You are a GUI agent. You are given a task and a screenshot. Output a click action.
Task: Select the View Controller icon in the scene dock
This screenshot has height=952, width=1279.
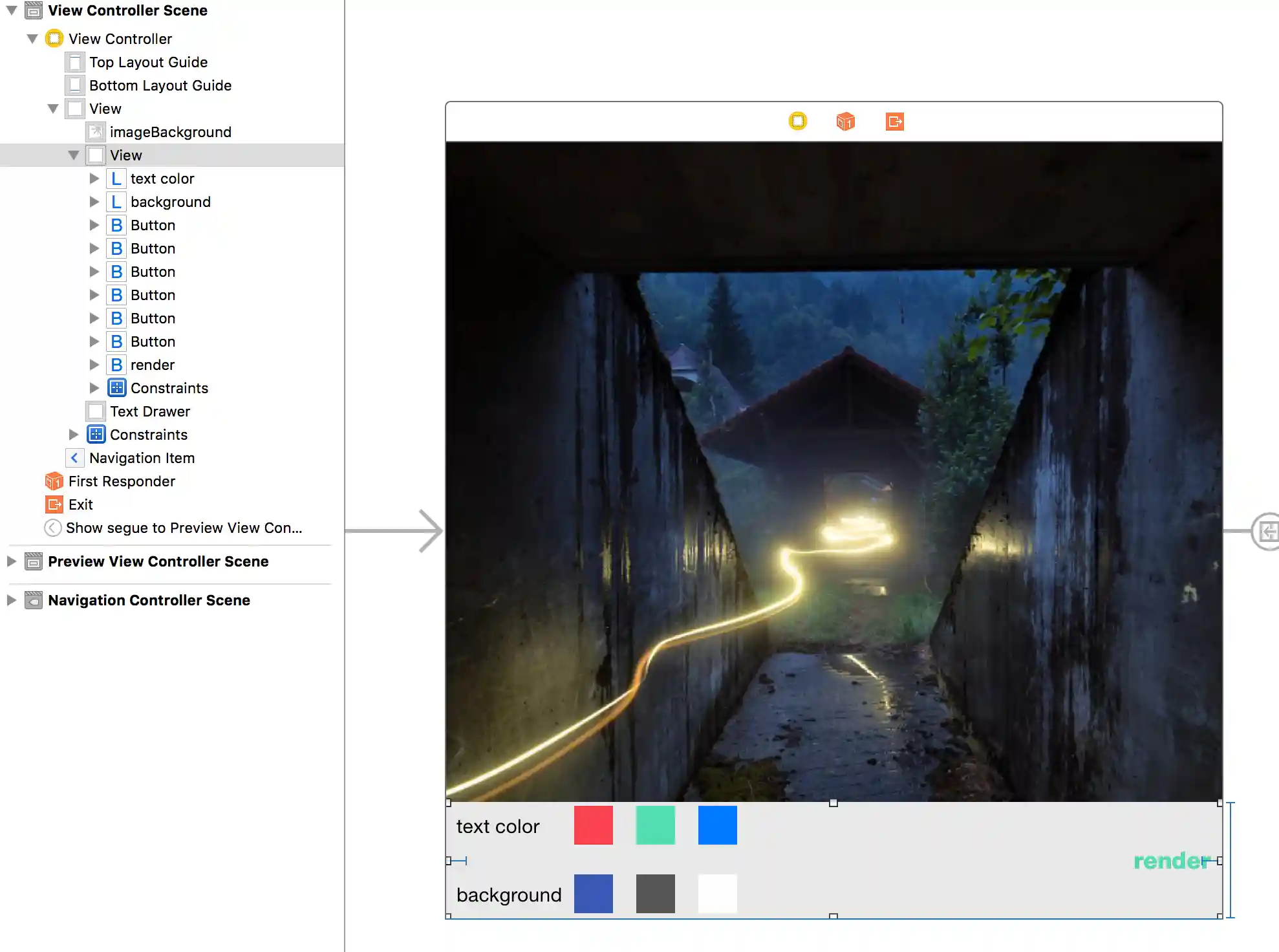click(798, 121)
